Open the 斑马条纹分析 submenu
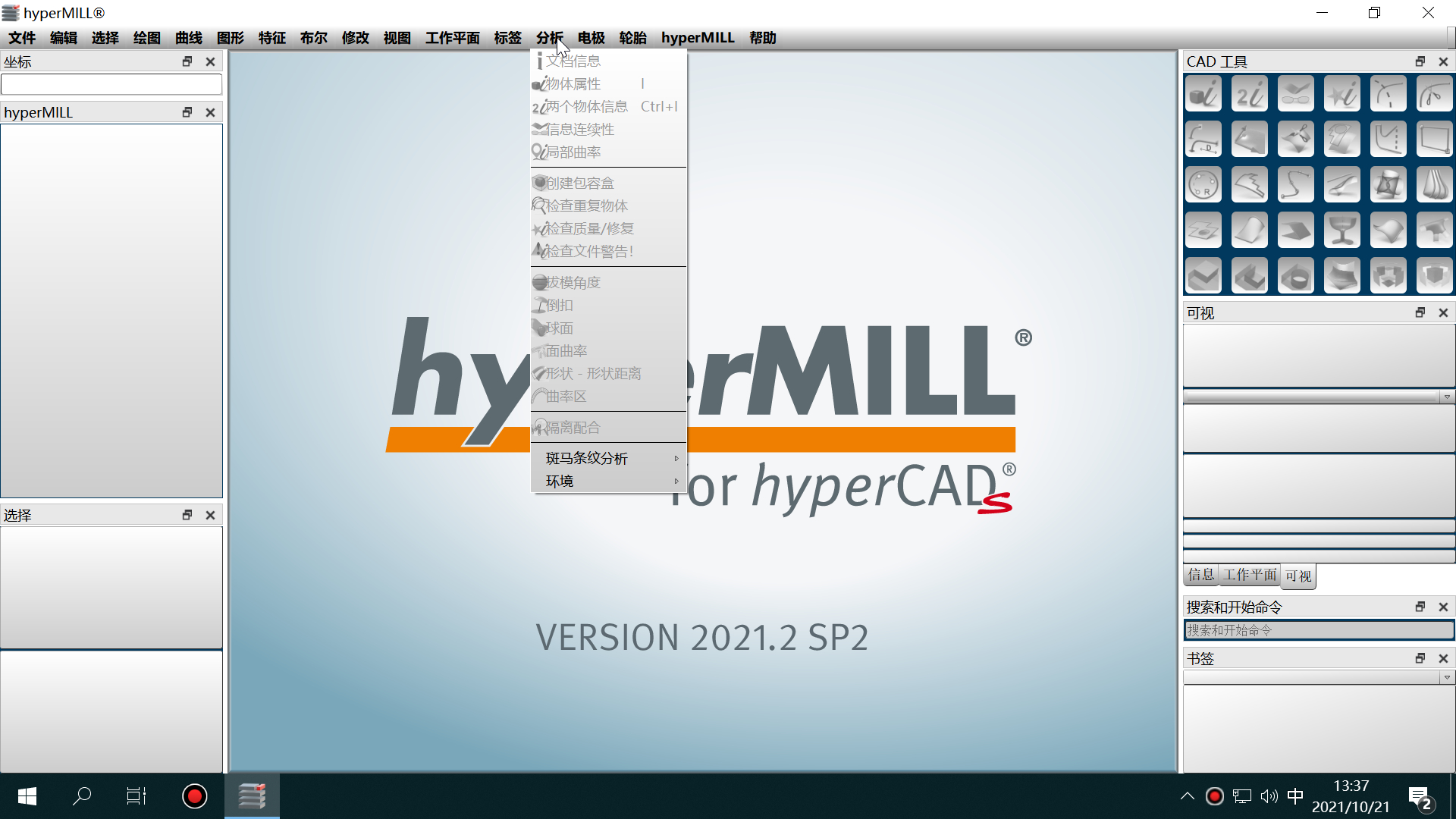1456x819 pixels. pyautogui.click(x=609, y=458)
